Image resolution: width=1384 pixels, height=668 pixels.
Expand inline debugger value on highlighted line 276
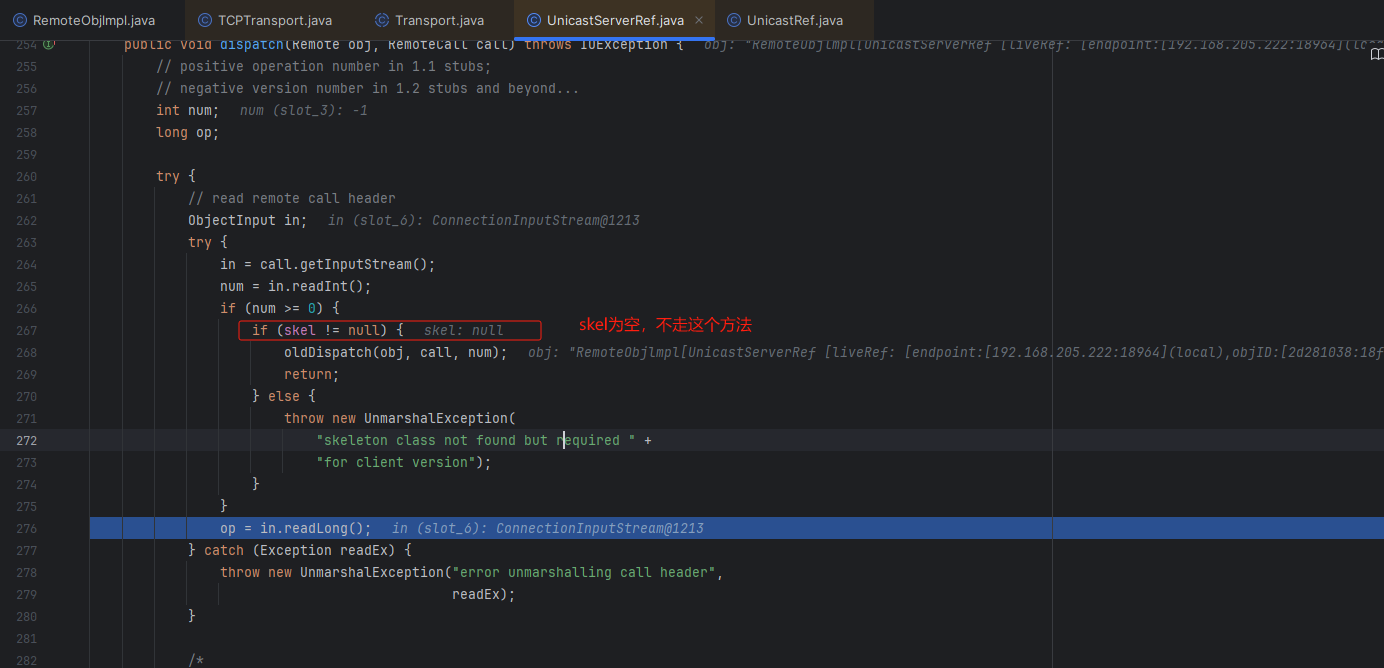[x=548, y=528]
